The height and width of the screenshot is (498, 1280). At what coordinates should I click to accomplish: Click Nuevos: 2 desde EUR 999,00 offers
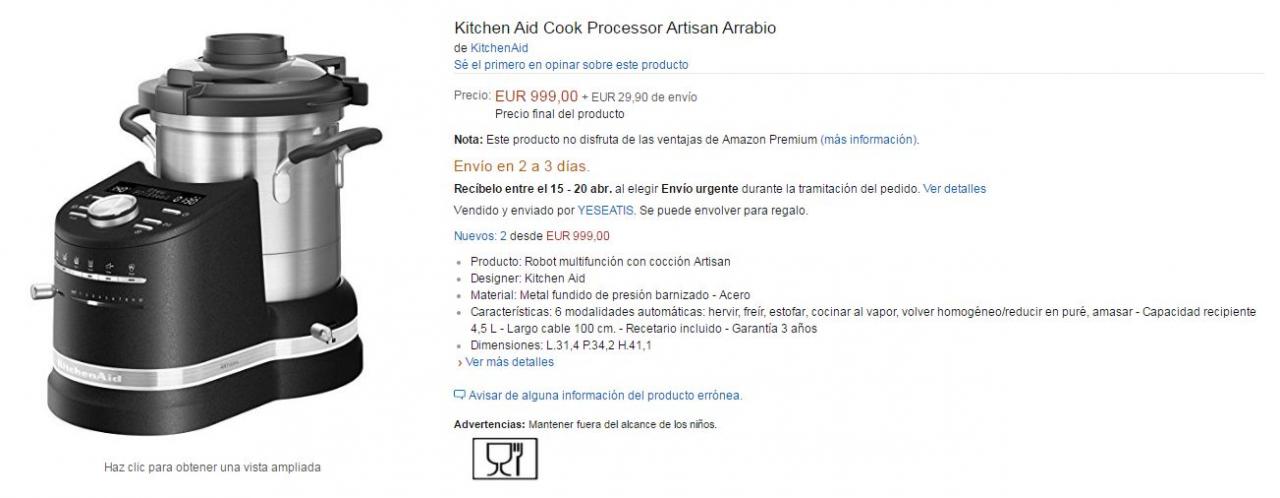(531, 237)
